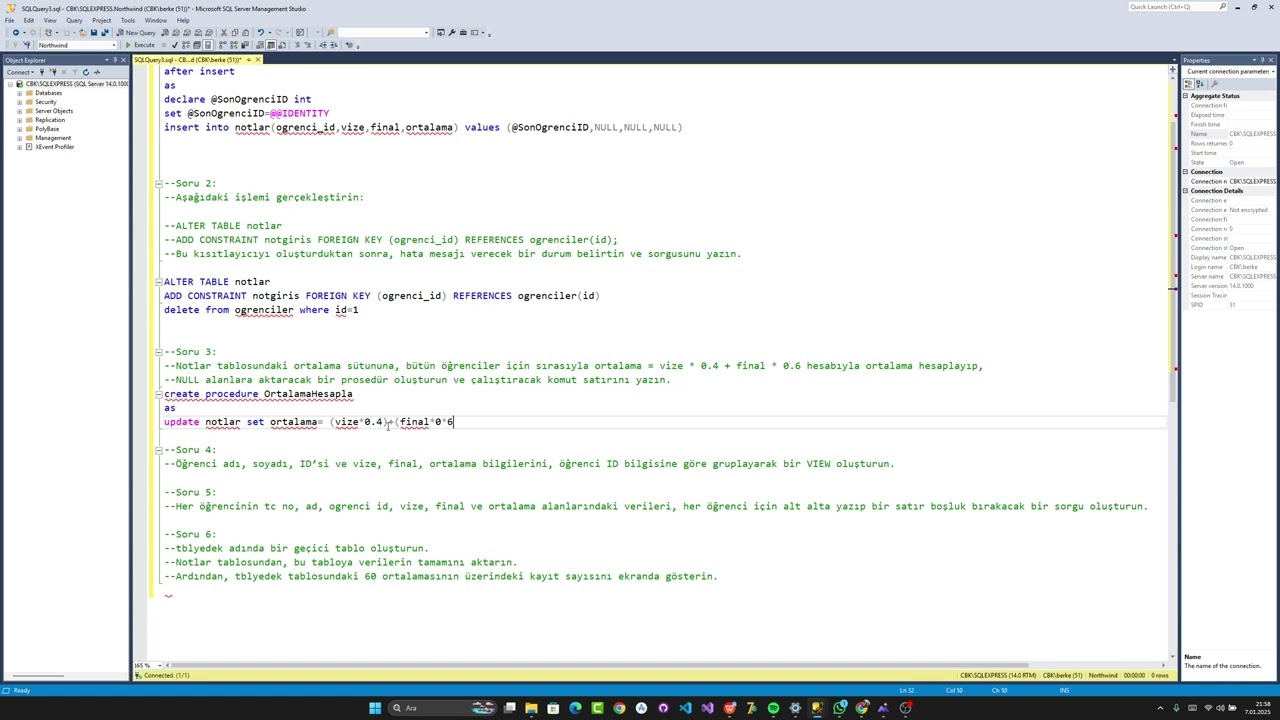The image size is (1280, 720).
Task: Expand the Replication node
Action: click(x=19, y=120)
